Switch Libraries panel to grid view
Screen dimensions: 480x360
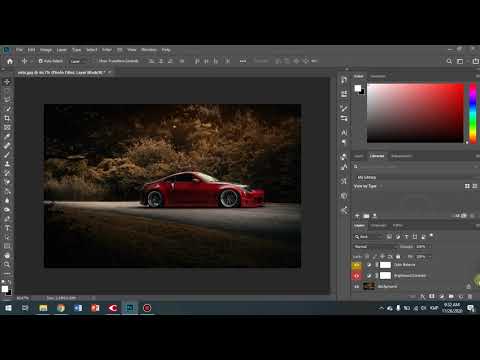pyautogui.click(x=467, y=186)
